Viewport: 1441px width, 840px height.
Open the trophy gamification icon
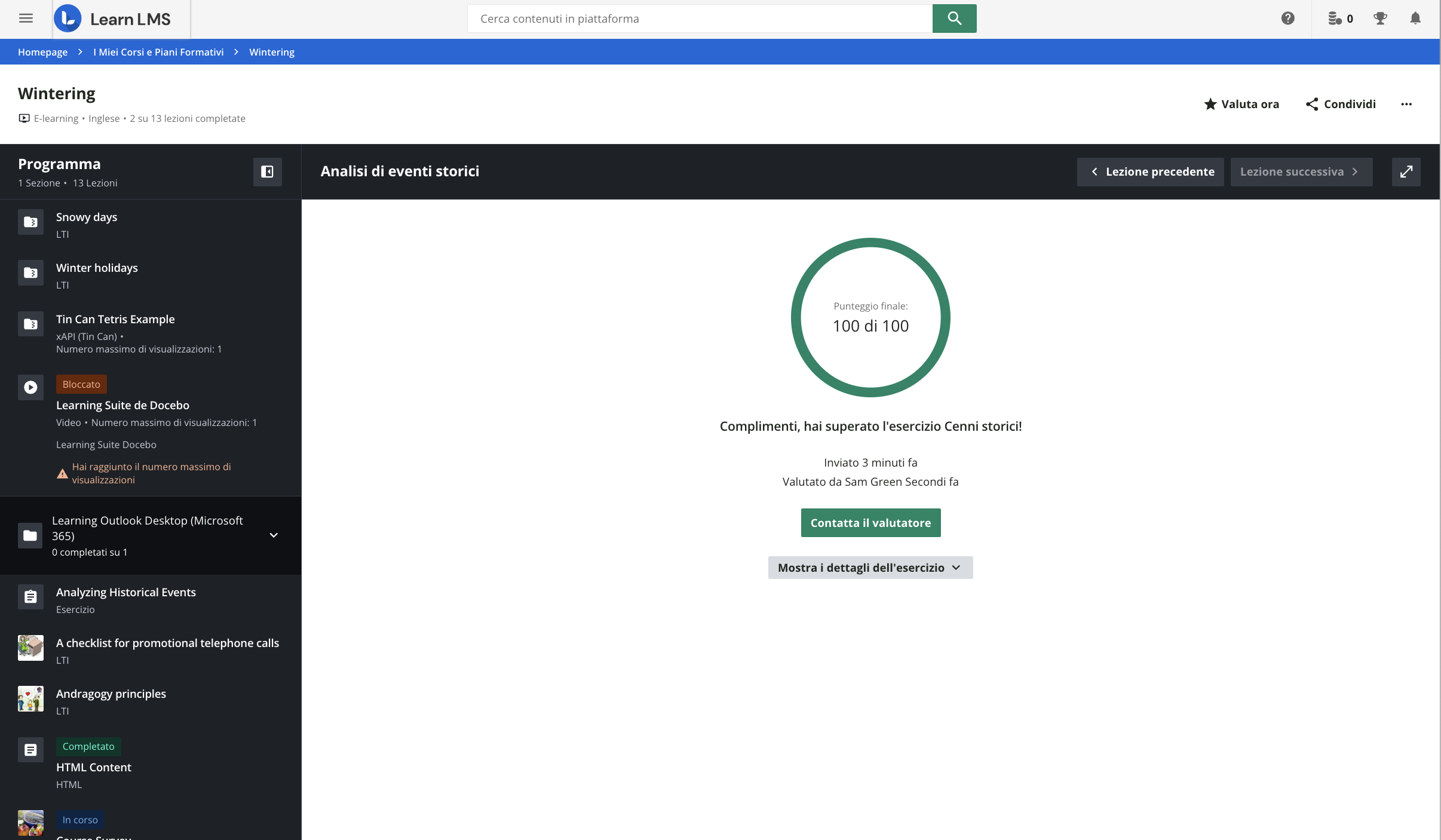tap(1380, 19)
